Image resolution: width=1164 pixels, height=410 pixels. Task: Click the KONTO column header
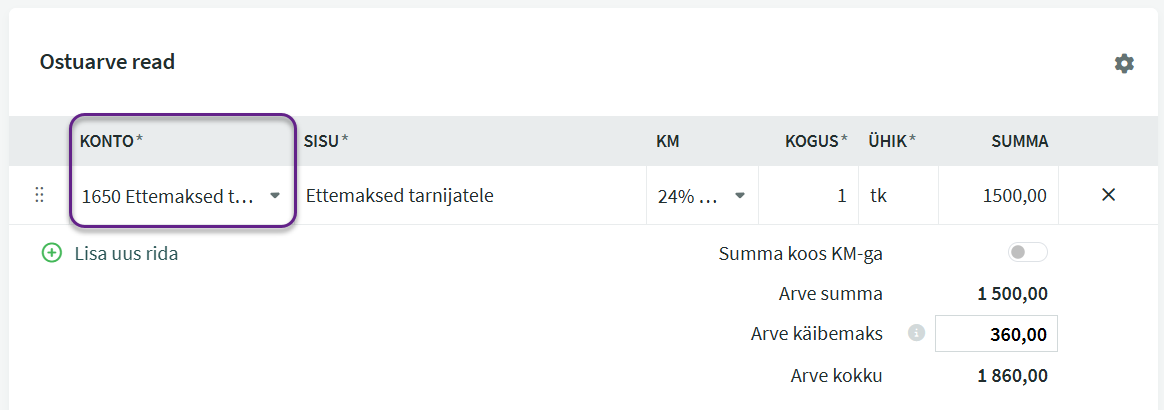point(107,141)
